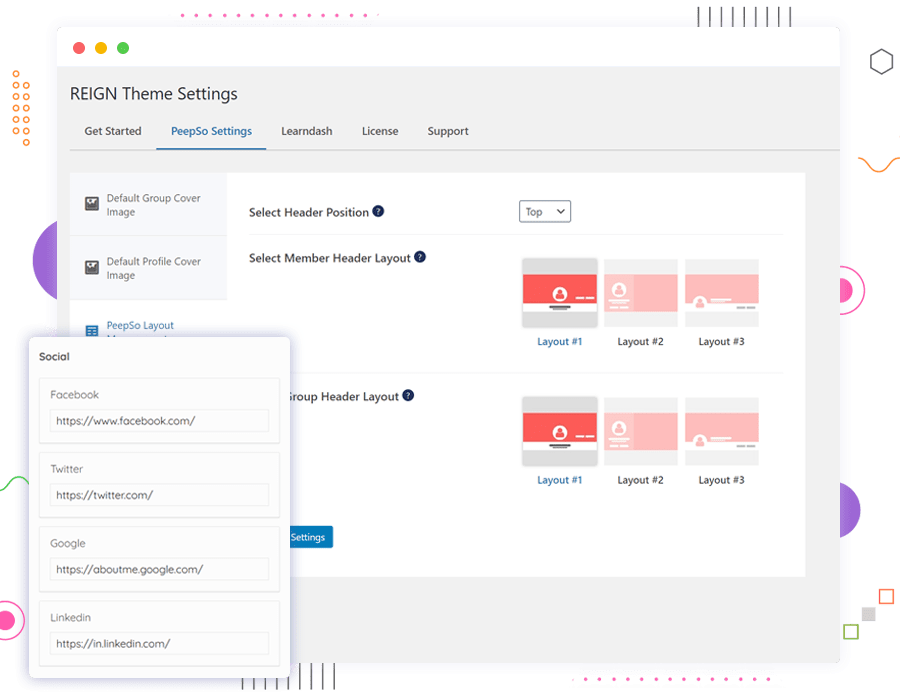The image size is (900, 700).
Task: Choose group header Layout #1 thumbnail
Action: [560, 431]
